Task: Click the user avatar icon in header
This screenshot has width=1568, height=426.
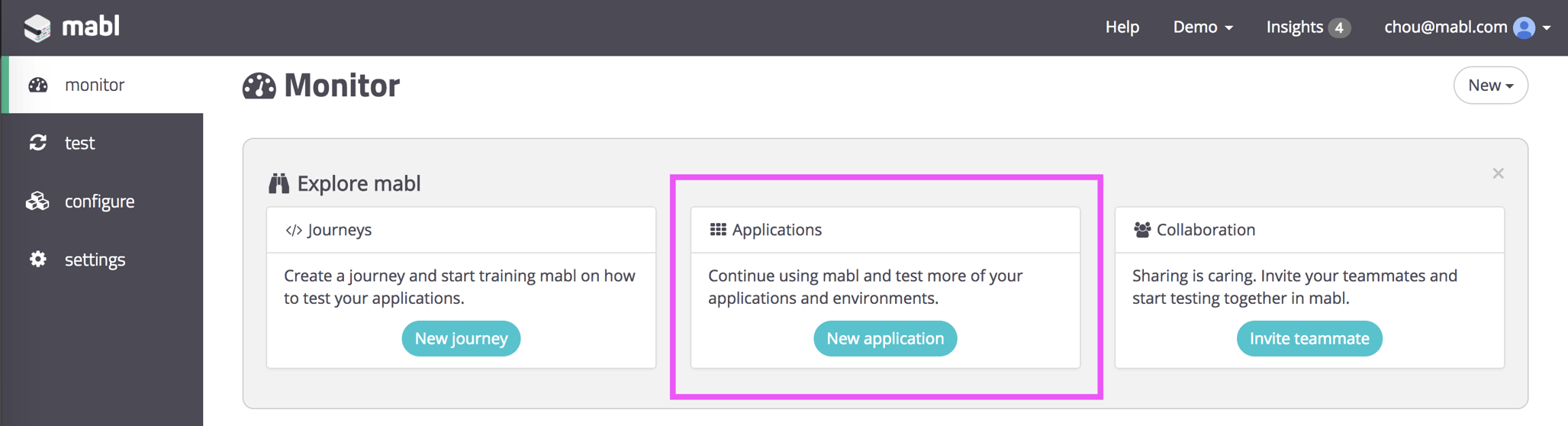Action: [1524, 27]
